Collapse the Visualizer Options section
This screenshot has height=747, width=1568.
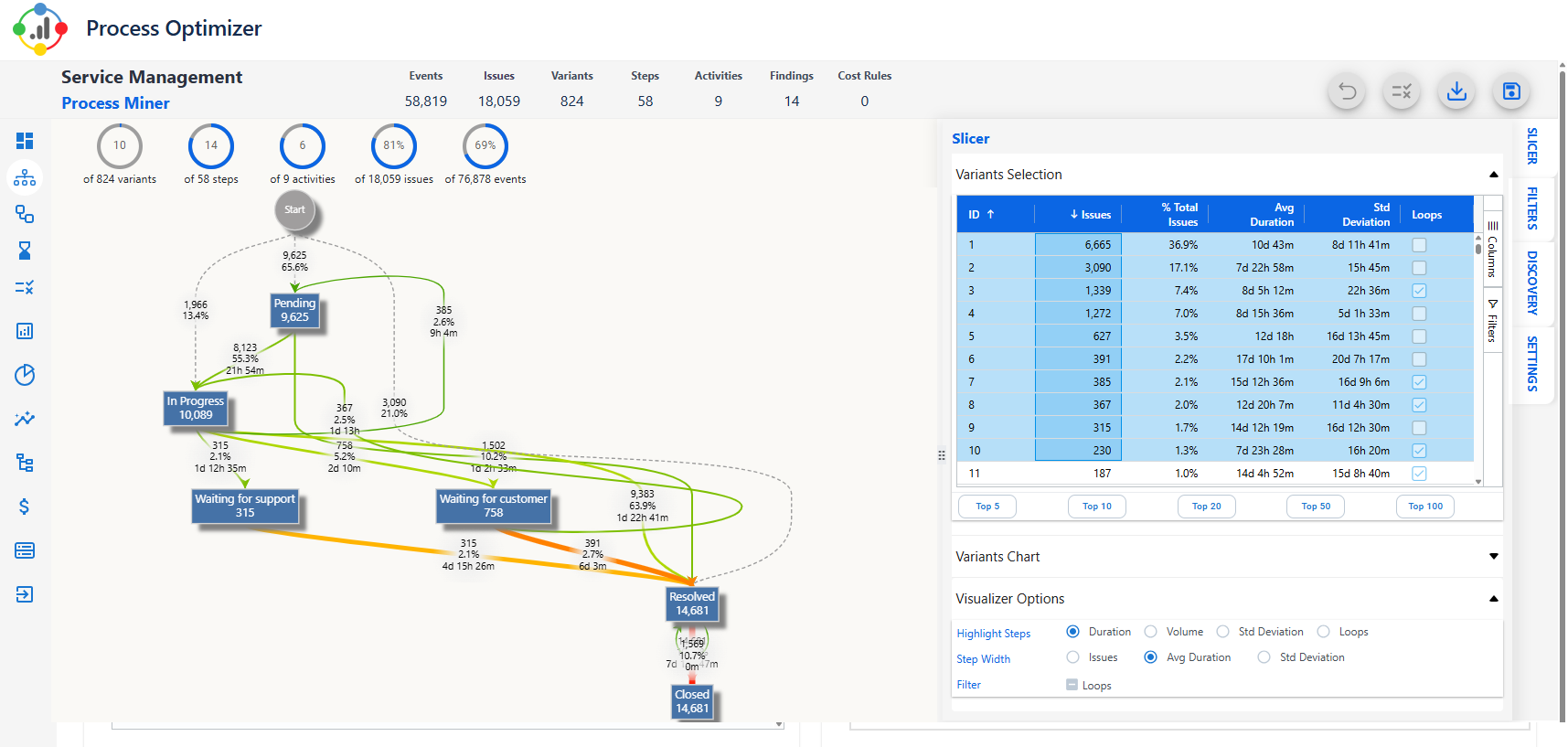(1493, 599)
